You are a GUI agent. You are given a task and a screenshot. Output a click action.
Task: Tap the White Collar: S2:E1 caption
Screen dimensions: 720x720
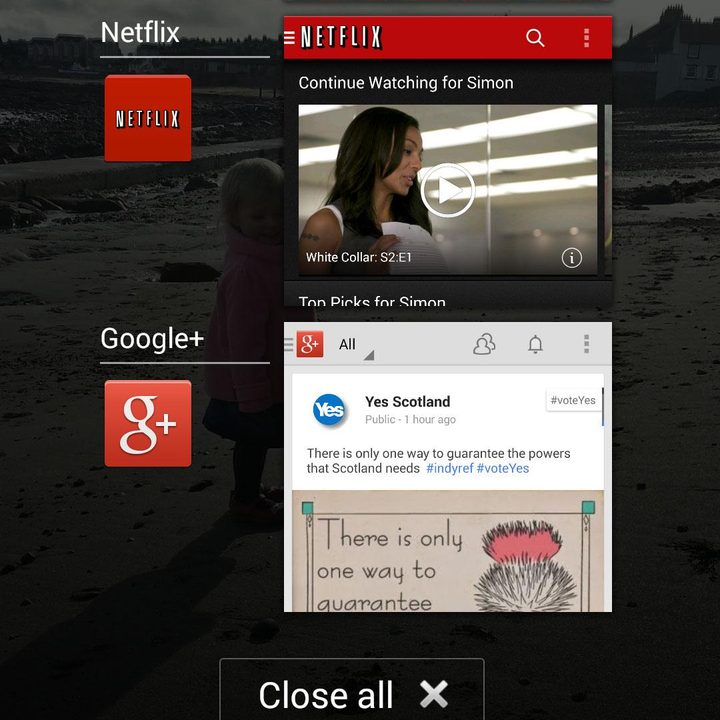tap(359, 257)
